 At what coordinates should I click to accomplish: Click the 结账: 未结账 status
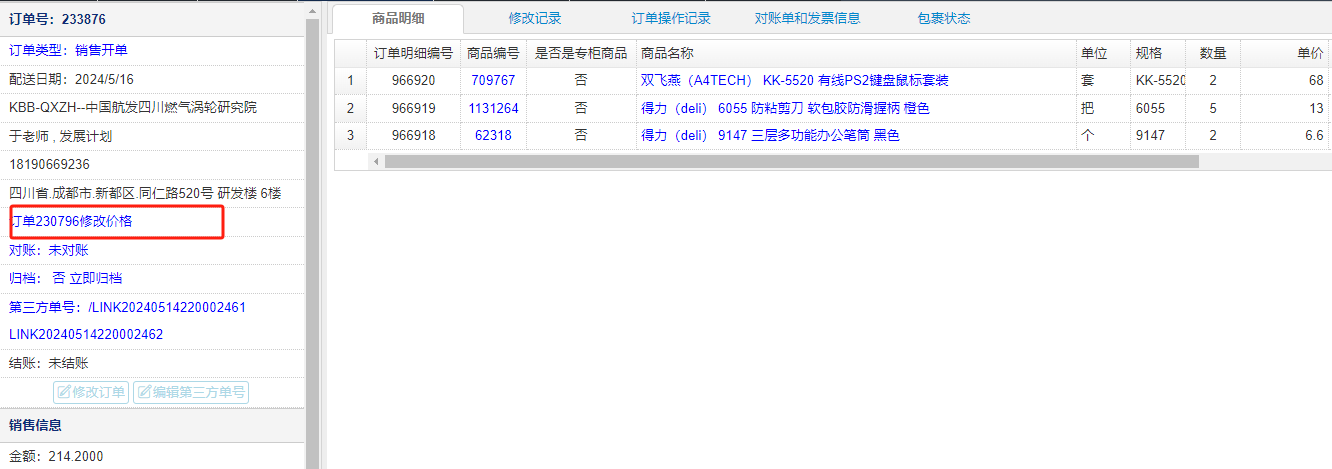click(49, 363)
